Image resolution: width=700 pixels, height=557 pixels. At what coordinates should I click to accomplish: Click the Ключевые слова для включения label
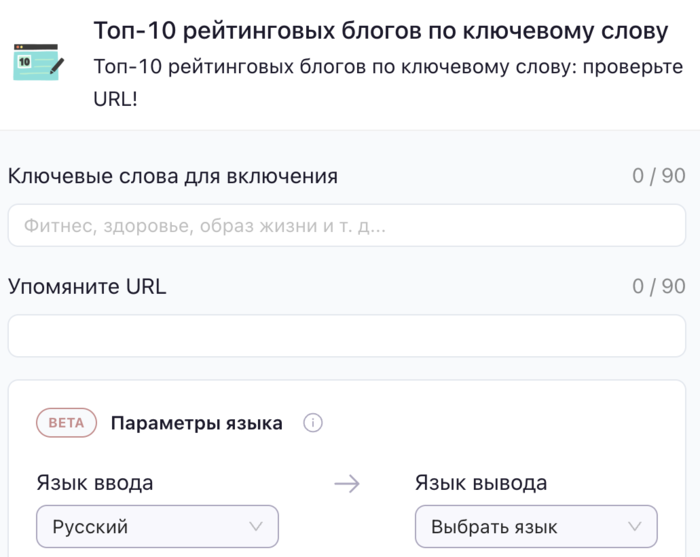point(173,176)
